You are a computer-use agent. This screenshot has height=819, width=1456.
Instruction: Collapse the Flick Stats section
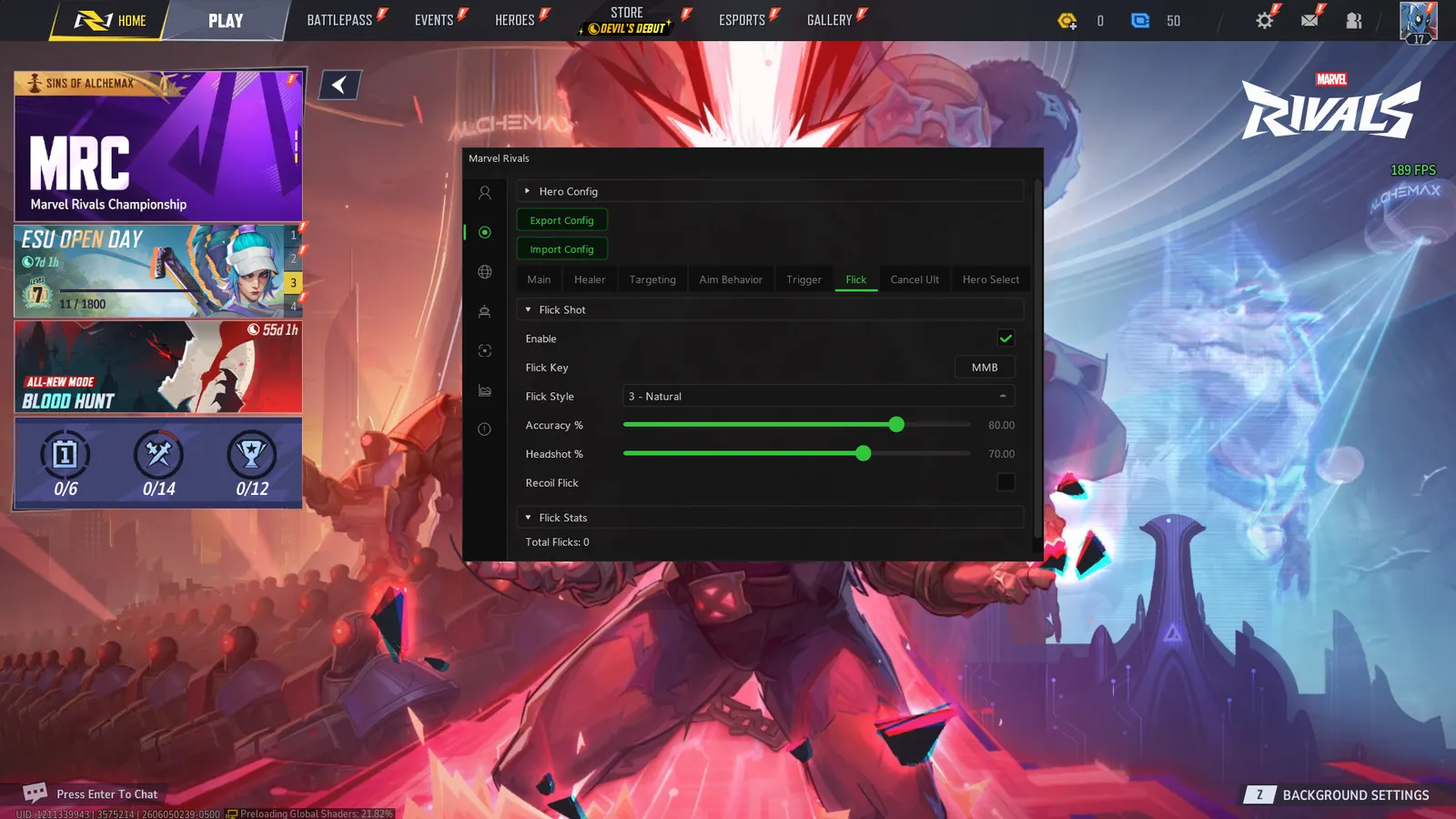click(x=770, y=518)
